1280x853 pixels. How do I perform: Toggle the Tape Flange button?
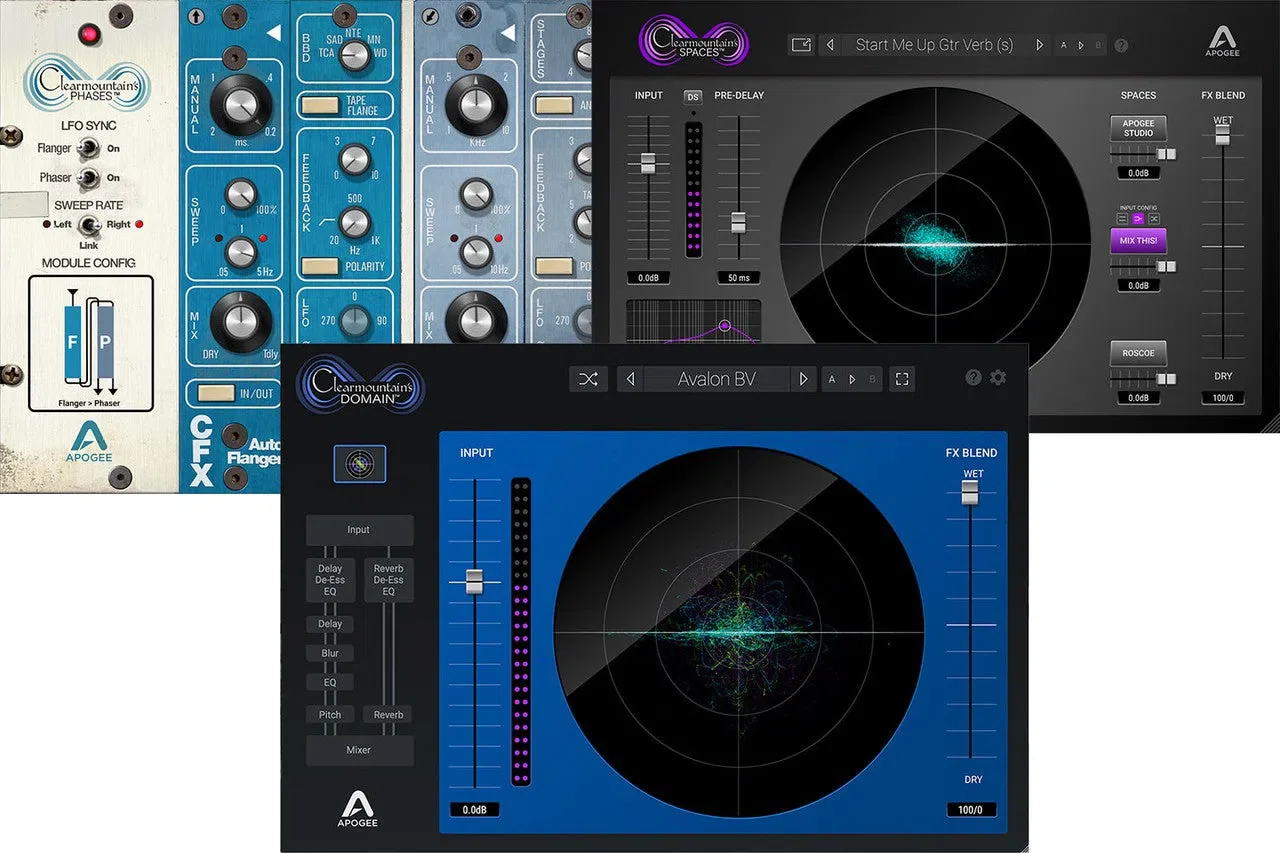click(x=321, y=106)
